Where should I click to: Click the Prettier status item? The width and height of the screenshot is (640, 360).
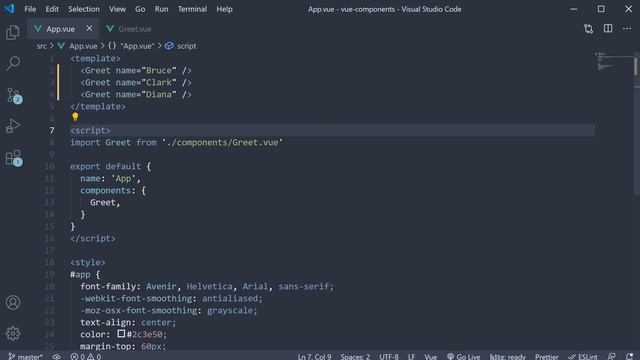547,356
